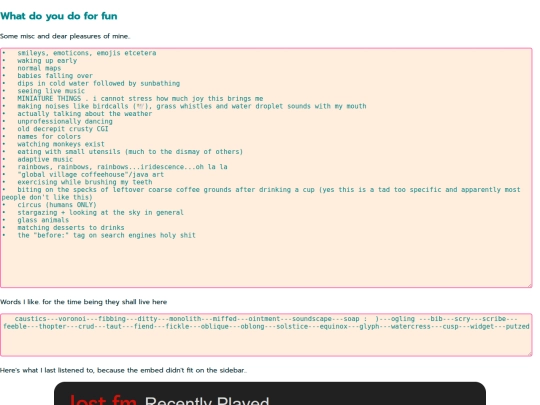Click the 'adaptive music' line
This screenshot has height=405, width=540.
(x=45, y=159)
